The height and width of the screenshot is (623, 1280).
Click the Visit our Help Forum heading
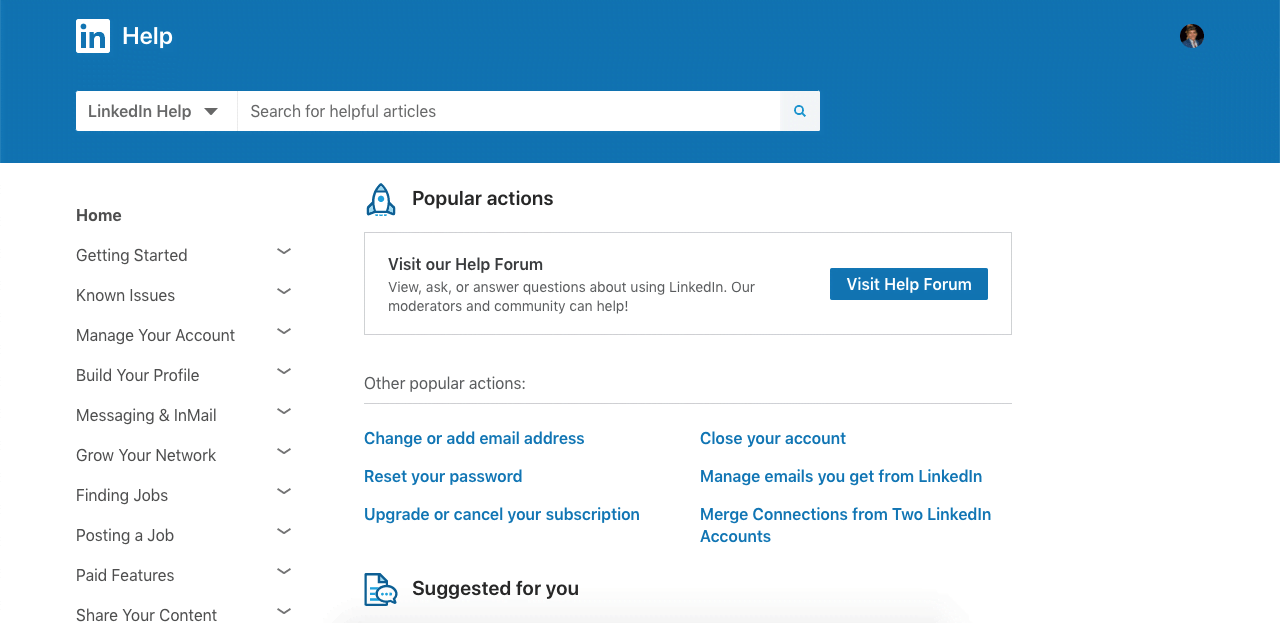click(465, 264)
